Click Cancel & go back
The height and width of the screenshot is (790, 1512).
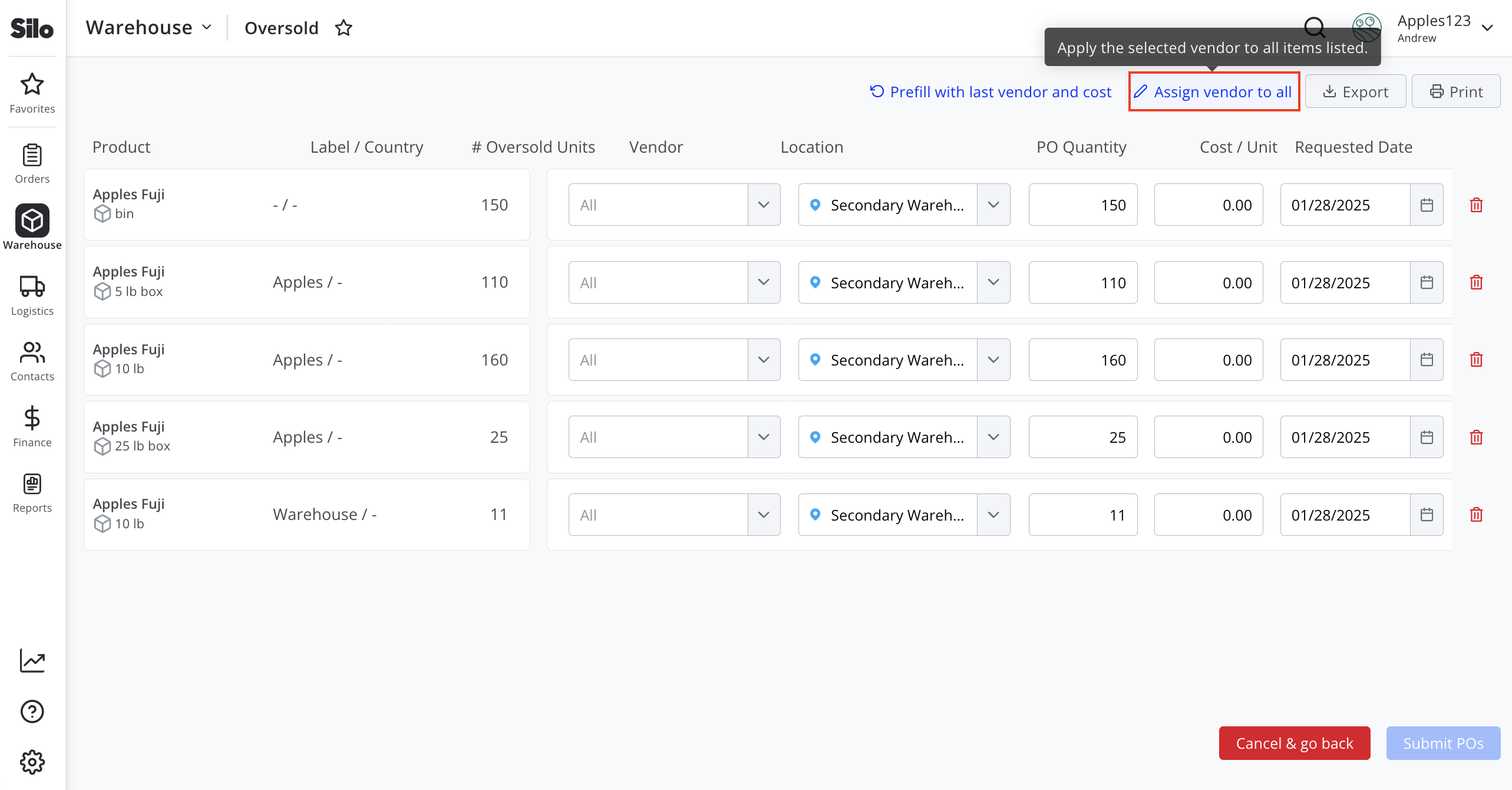point(1294,743)
